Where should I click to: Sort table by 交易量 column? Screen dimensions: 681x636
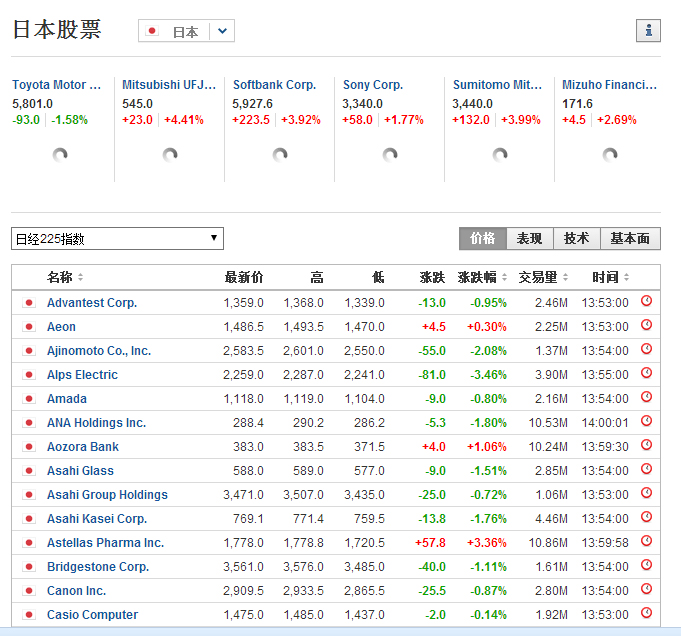(x=543, y=277)
